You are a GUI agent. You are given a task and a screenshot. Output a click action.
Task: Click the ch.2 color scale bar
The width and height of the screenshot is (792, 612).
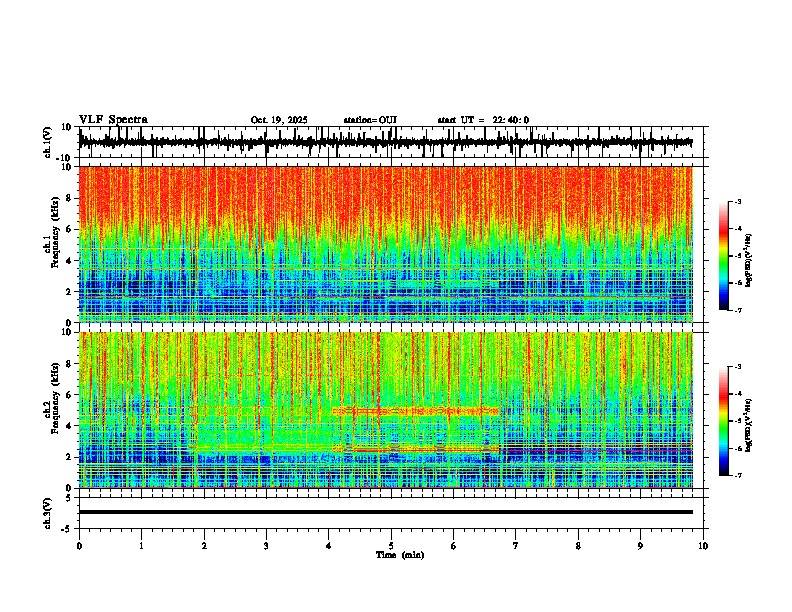pyautogui.click(x=723, y=421)
